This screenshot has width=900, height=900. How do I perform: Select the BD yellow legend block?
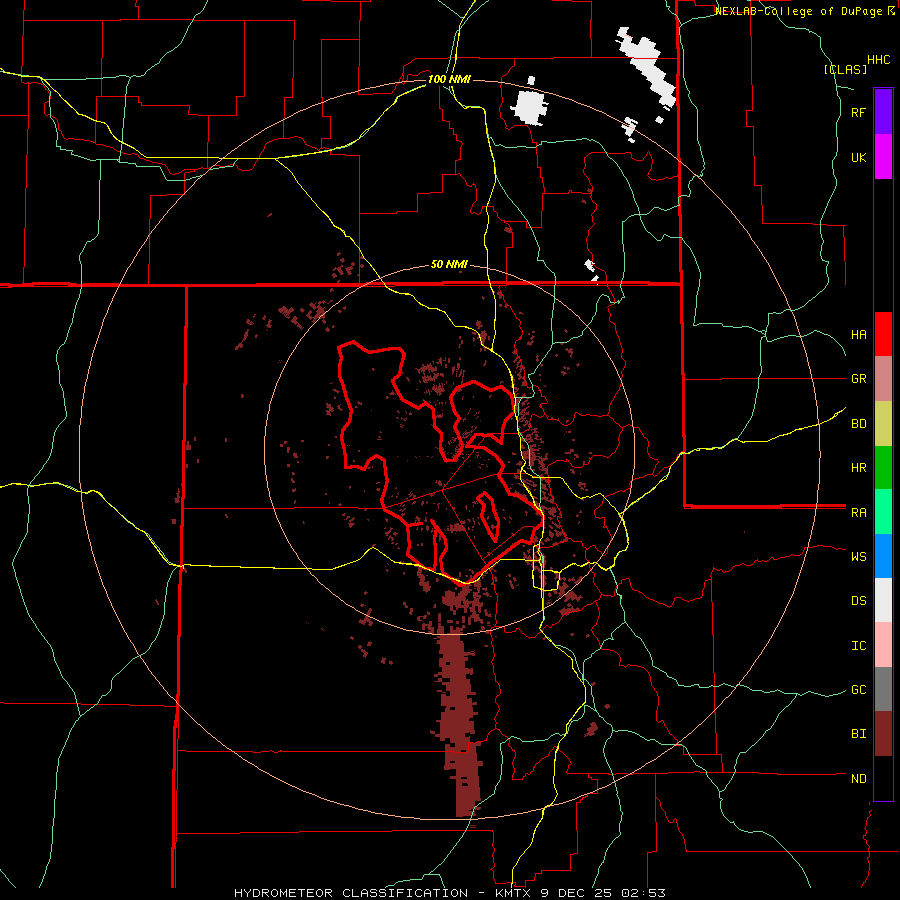click(883, 423)
